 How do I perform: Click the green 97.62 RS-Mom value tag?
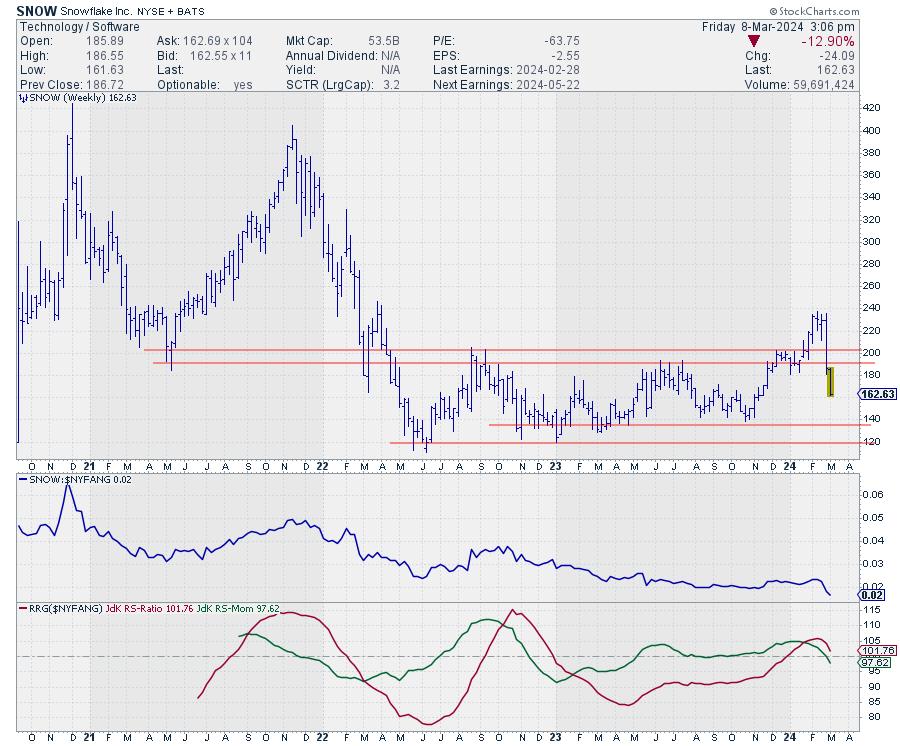[876, 662]
